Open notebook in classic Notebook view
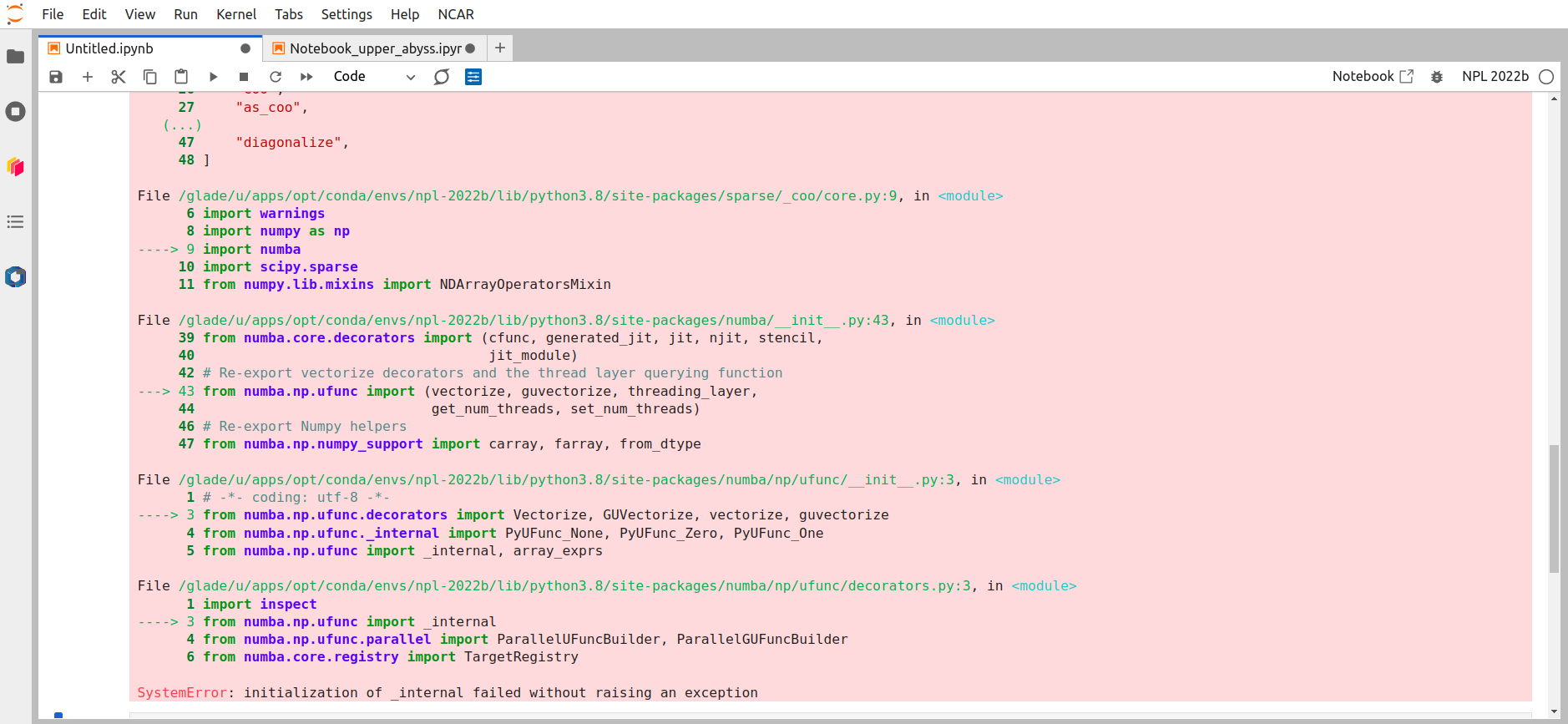Image resolution: width=1568 pixels, height=724 pixels. click(x=1373, y=76)
